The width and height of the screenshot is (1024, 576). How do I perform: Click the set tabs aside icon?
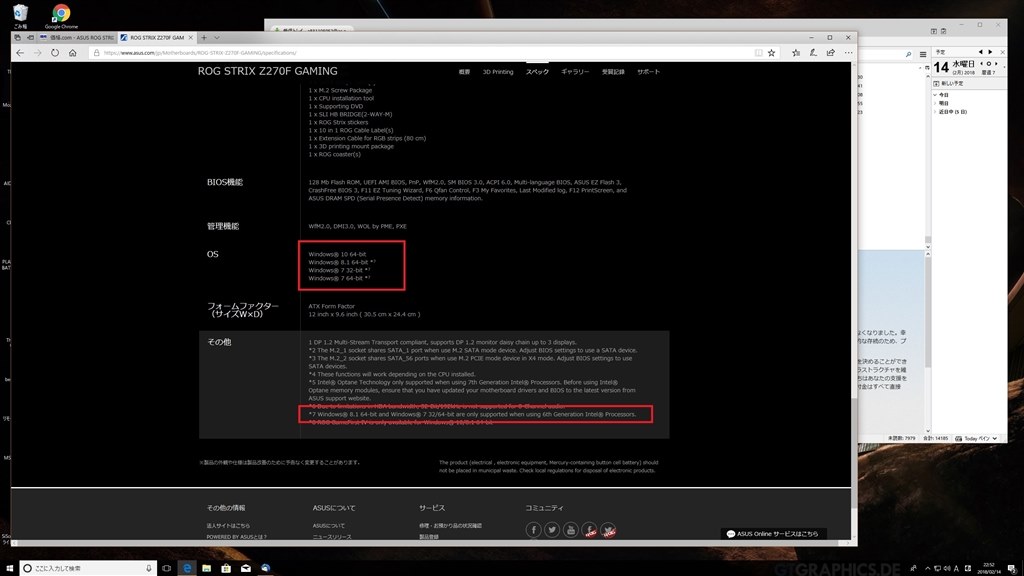[x=30, y=38]
